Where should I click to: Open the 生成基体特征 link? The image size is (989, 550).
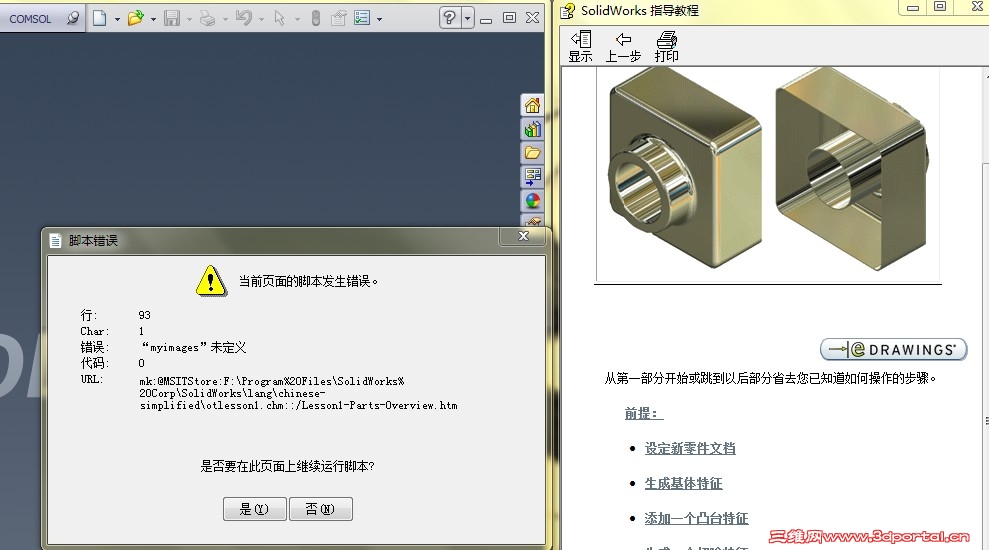[x=683, y=484]
